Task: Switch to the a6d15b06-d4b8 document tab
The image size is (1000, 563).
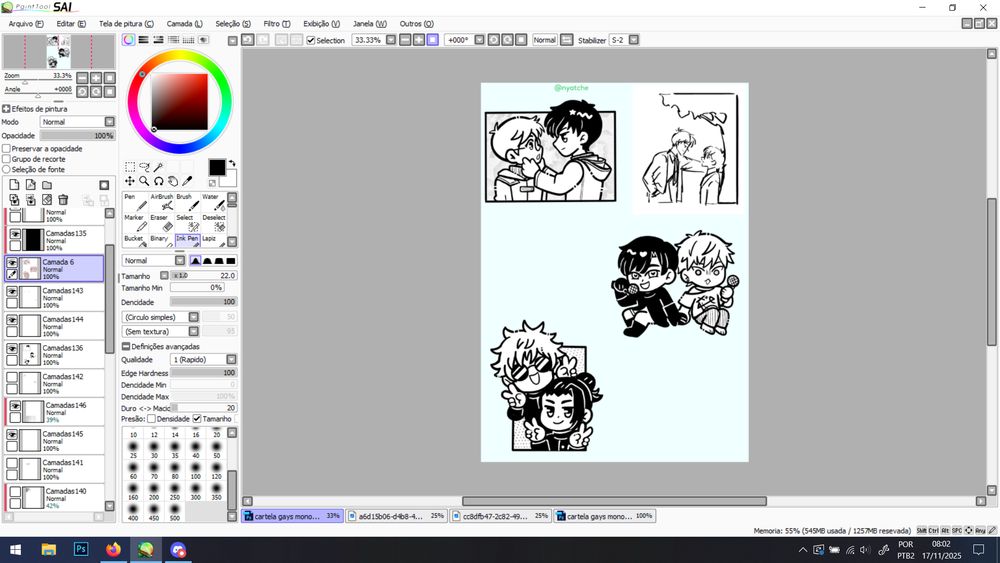Action: point(395,516)
